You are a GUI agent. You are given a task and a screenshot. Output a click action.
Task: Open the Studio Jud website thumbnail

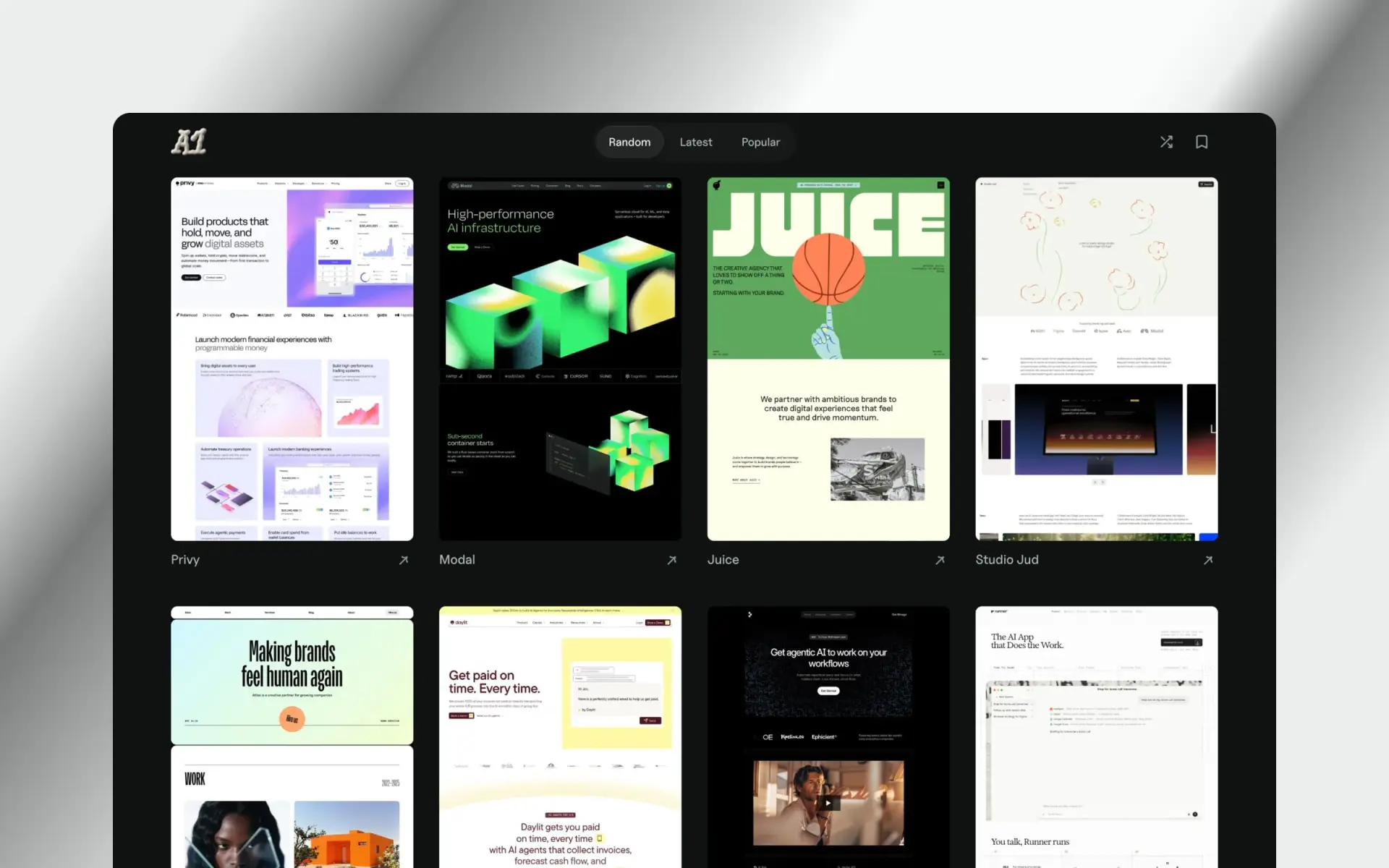1097,359
